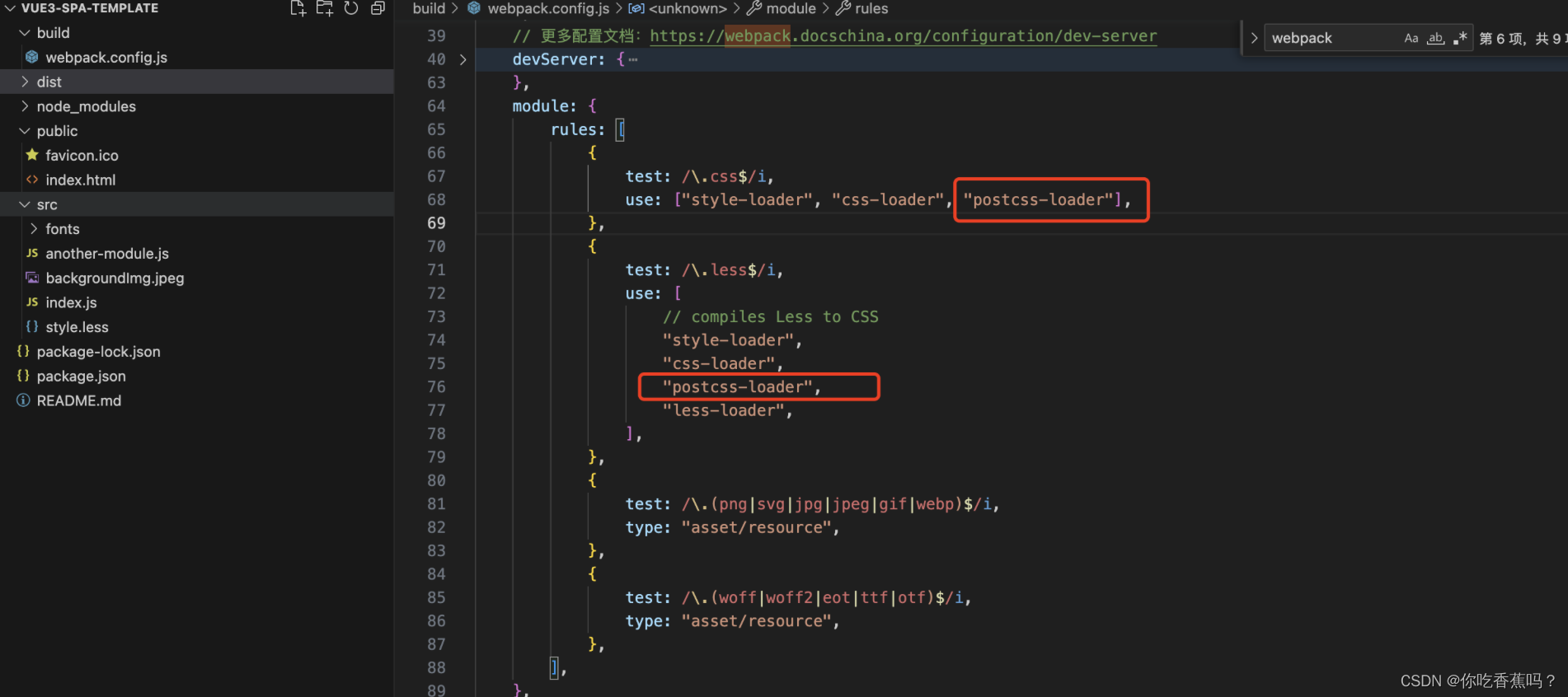The image size is (1568, 697).
Task: Collapse the VUE3-SPA-TEMPLATE root folder
Action: [11, 8]
